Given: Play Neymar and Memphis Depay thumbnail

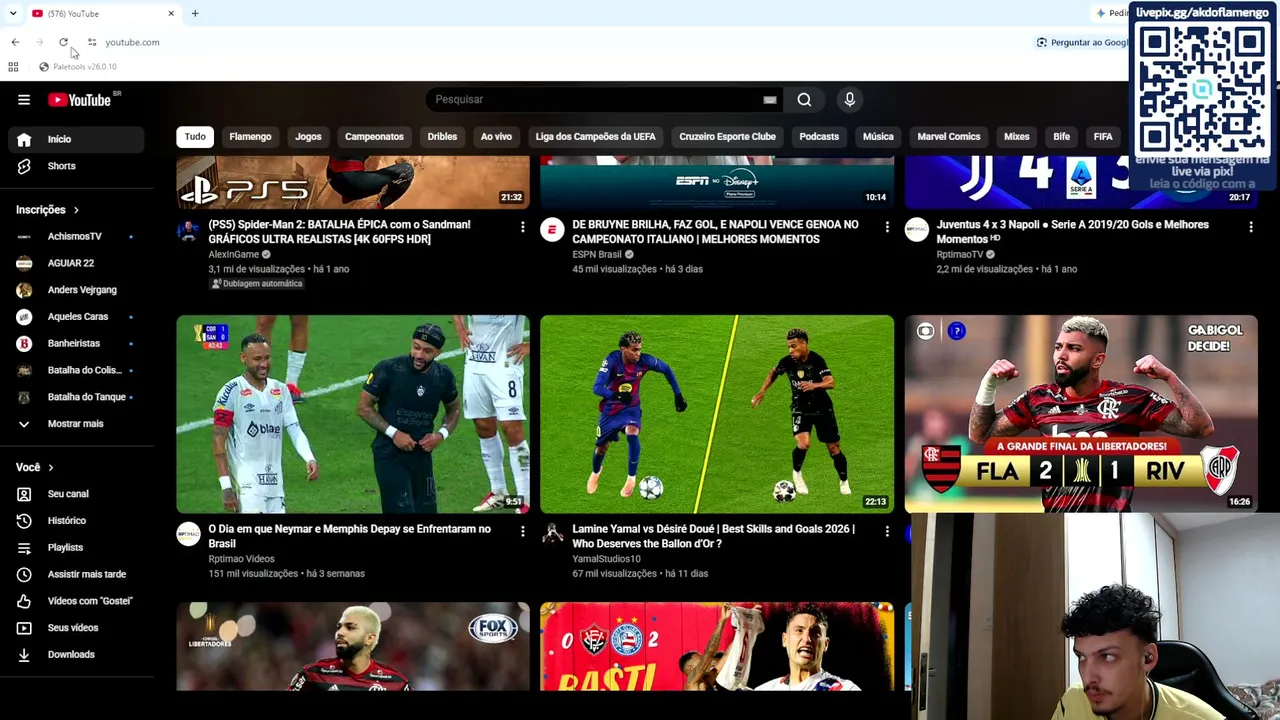Looking at the screenshot, I should (x=353, y=414).
